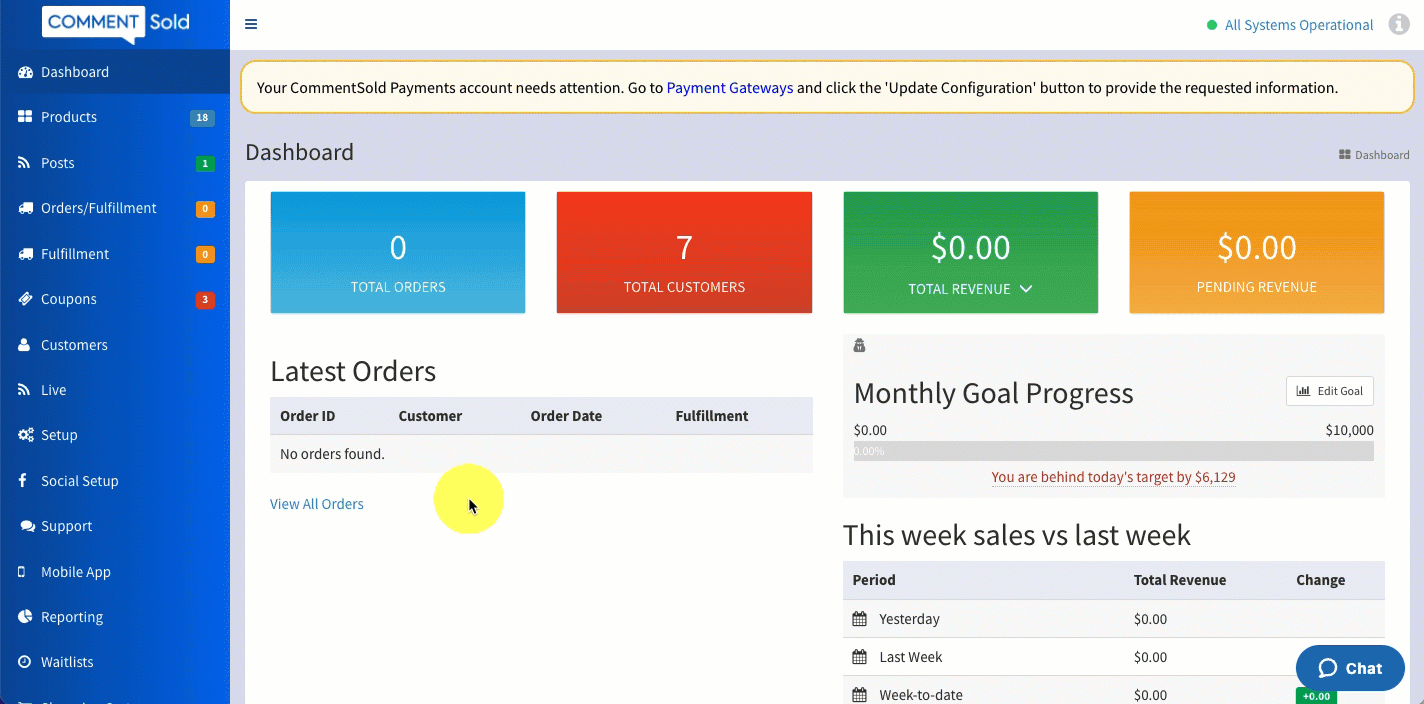This screenshot has width=1424, height=704.
Task: Open Orders/Fulfillment in the sidebar
Action: pos(98,208)
